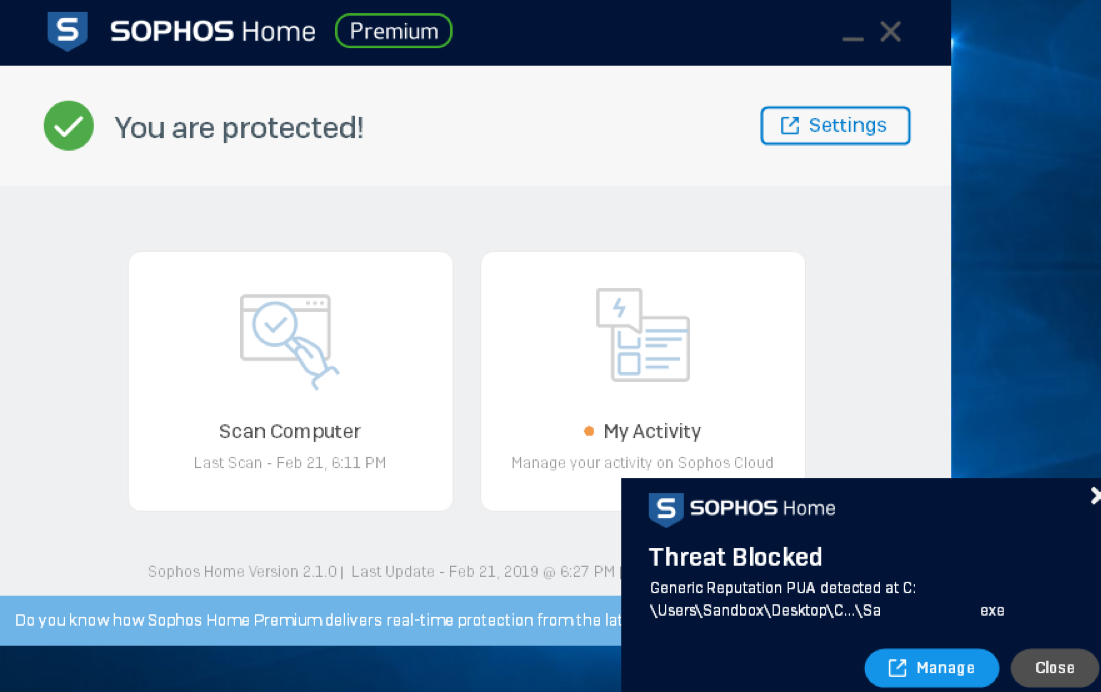The width and height of the screenshot is (1101, 692).
Task: Click the green protected checkmark icon
Action: click(69, 126)
